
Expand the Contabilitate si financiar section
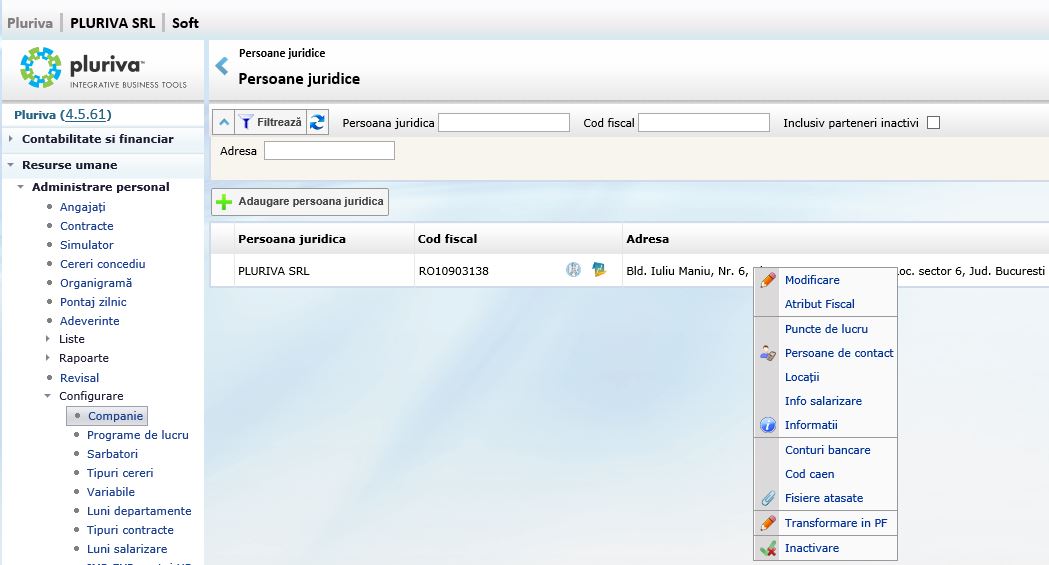pyautogui.click(x=97, y=139)
